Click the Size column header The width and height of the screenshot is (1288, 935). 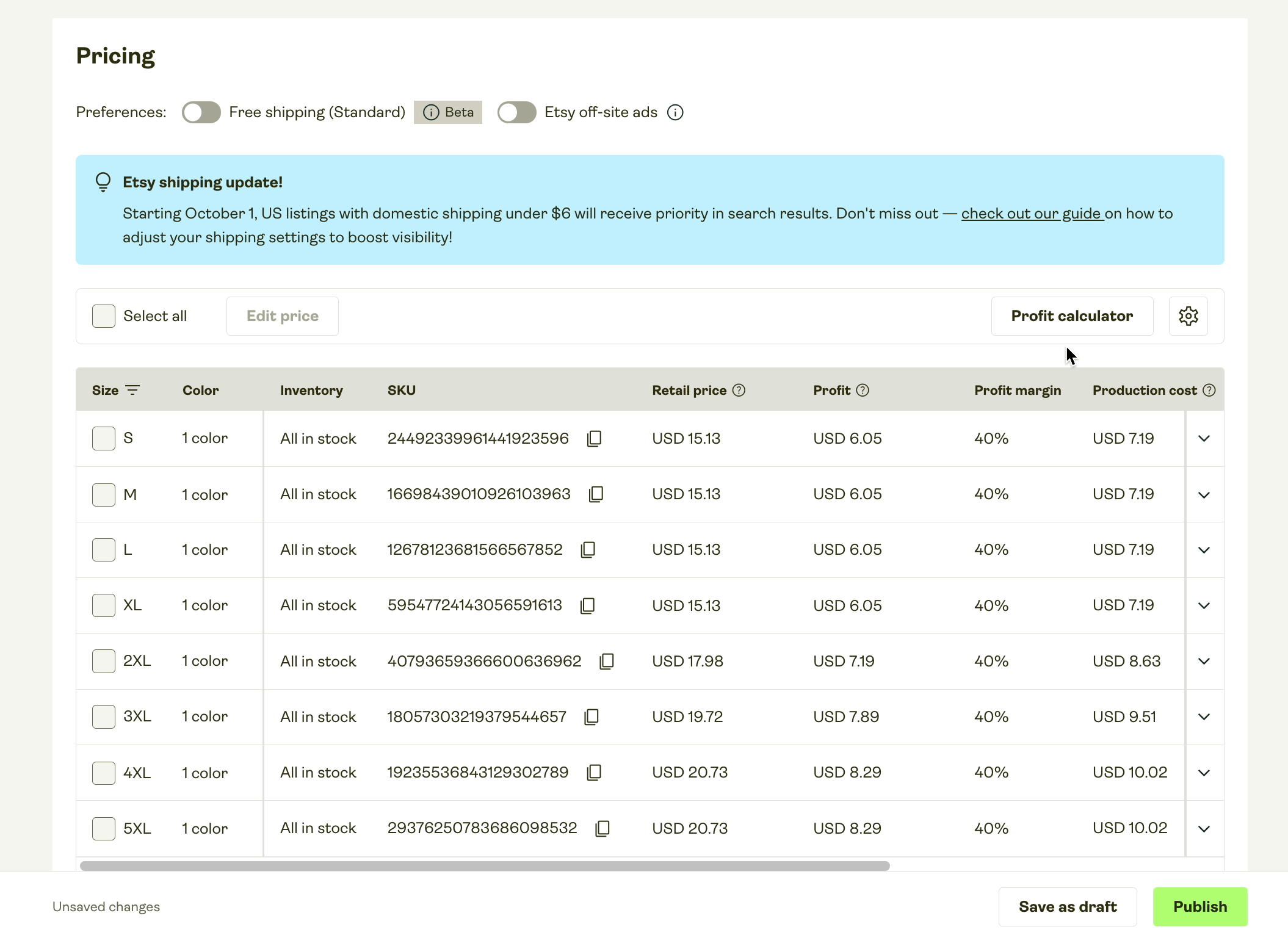105,390
